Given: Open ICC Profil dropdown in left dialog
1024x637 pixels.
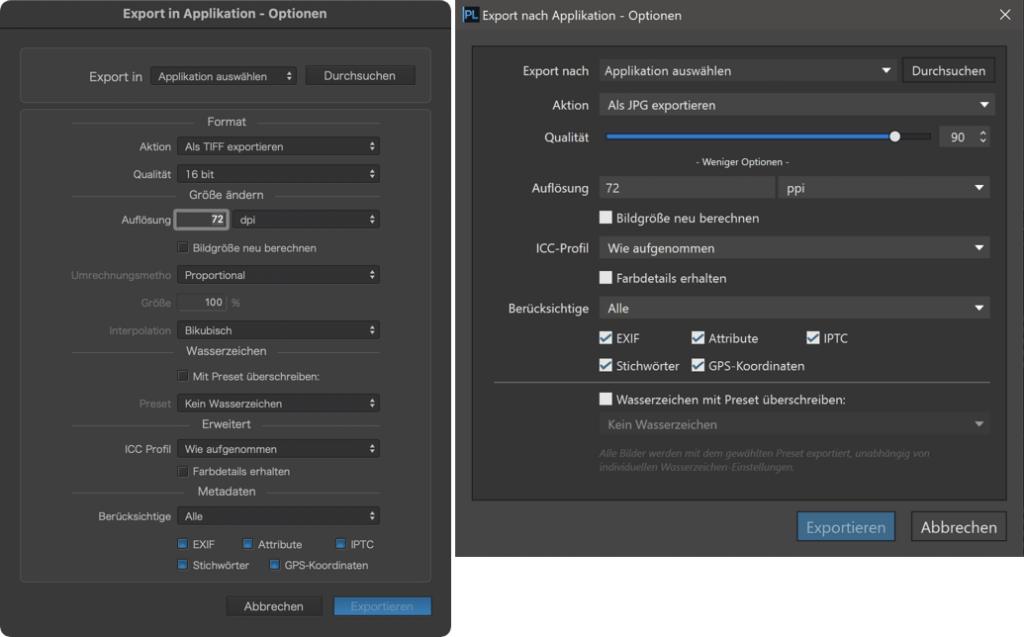Looking at the screenshot, I should [x=278, y=449].
